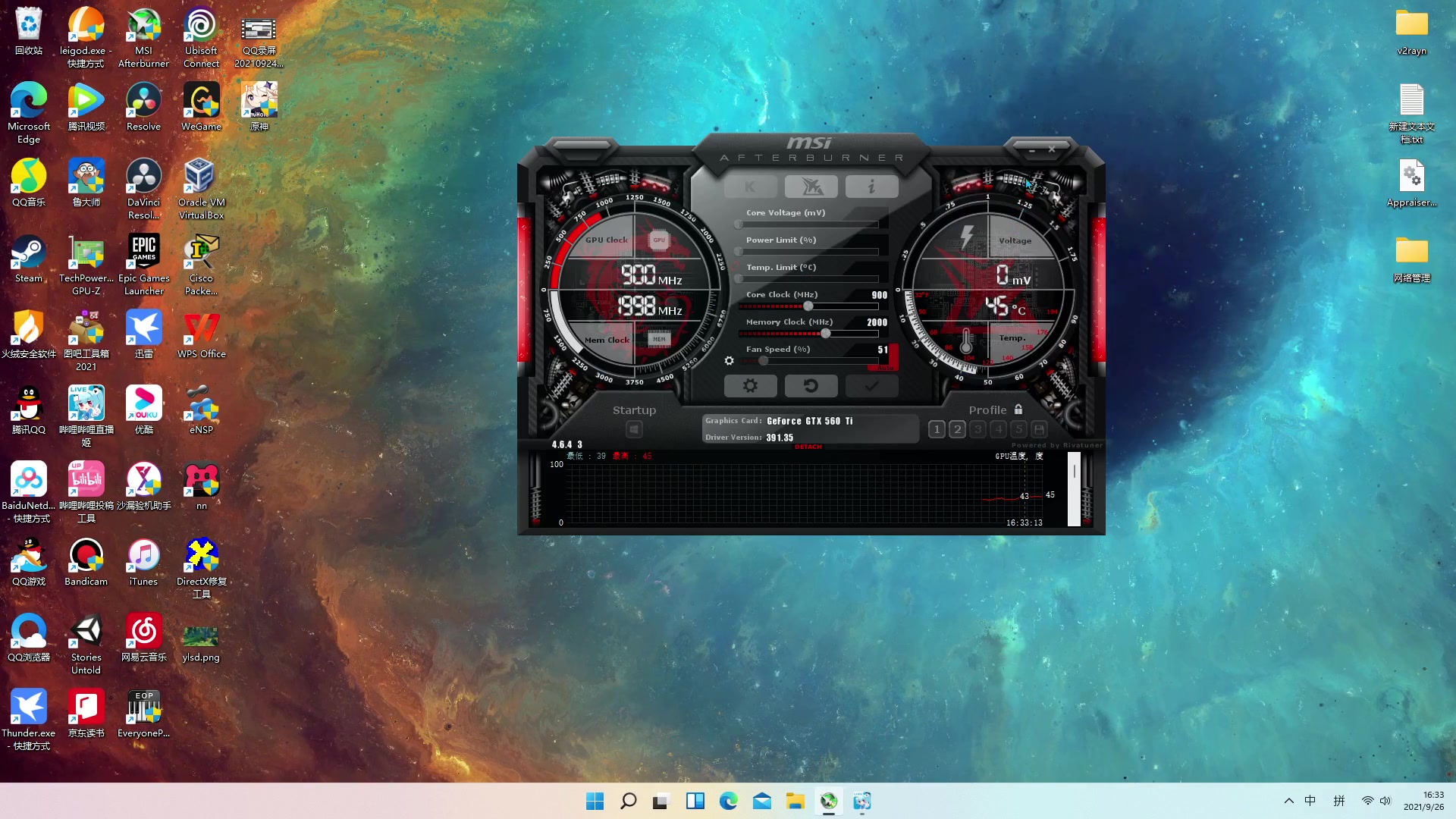Open Epic Games Launcher shortcut
The width and height of the screenshot is (1456, 819).
(143, 265)
